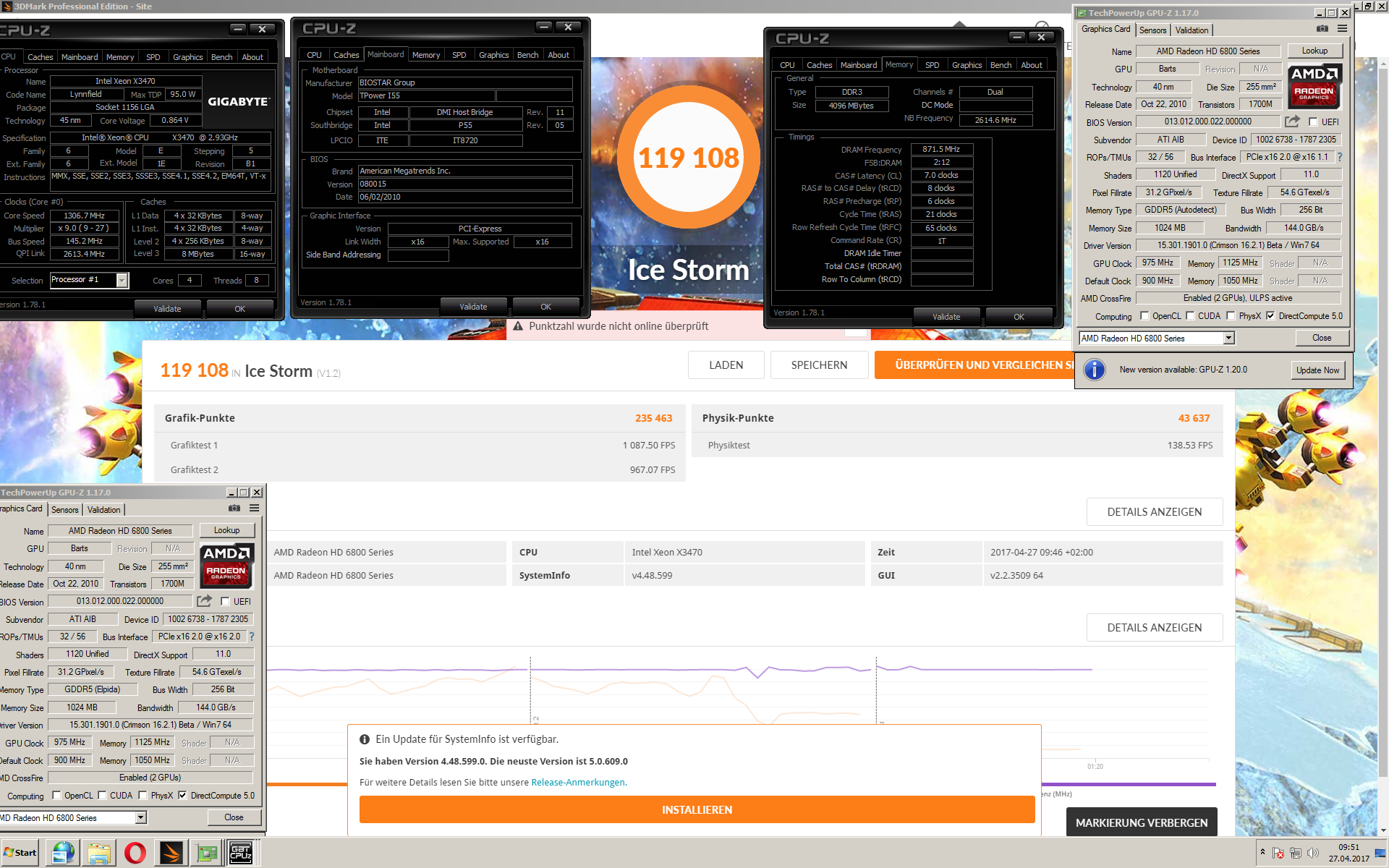Open the Start menu
Screen dimensions: 1389x868
pyautogui.click(x=20, y=853)
